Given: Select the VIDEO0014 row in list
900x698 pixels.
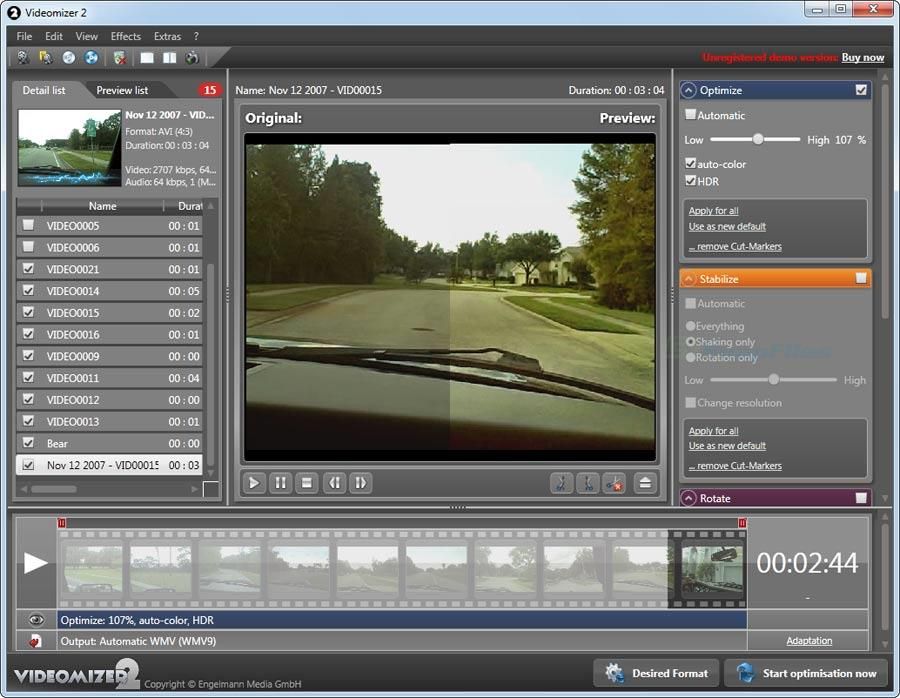Looking at the screenshot, I should coord(109,290).
